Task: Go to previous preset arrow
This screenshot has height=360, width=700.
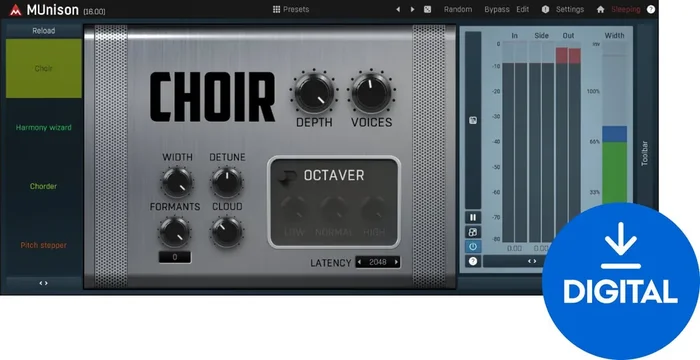Action: 398,9
